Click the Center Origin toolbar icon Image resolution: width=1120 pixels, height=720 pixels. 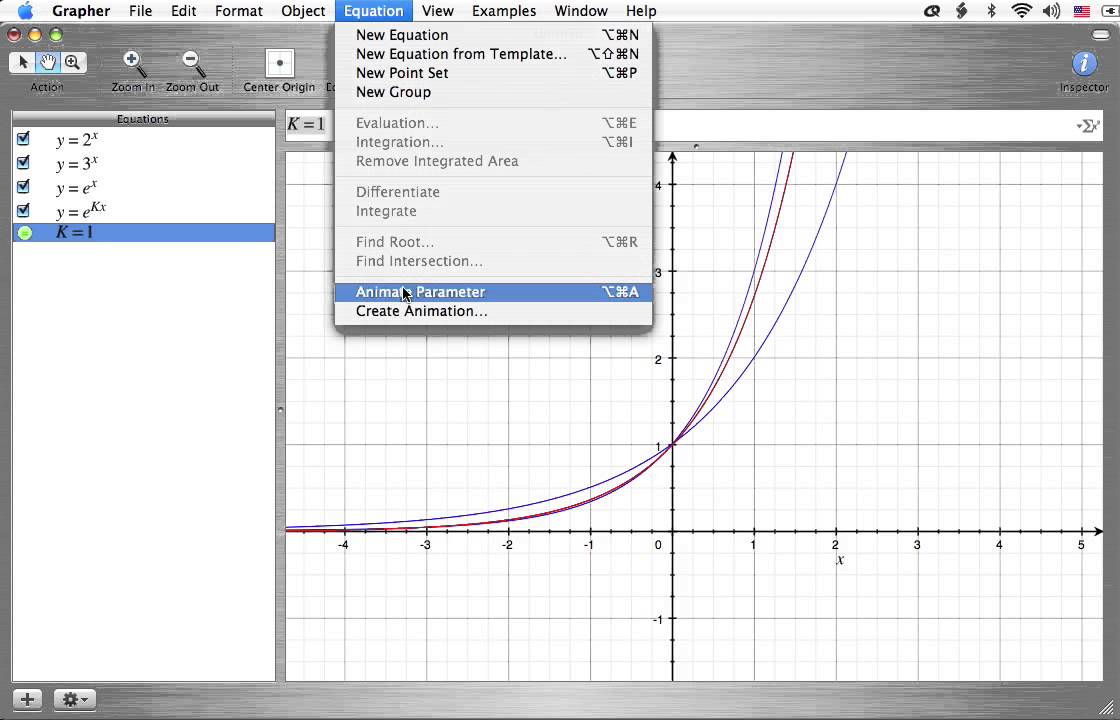click(x=279, y=63)
